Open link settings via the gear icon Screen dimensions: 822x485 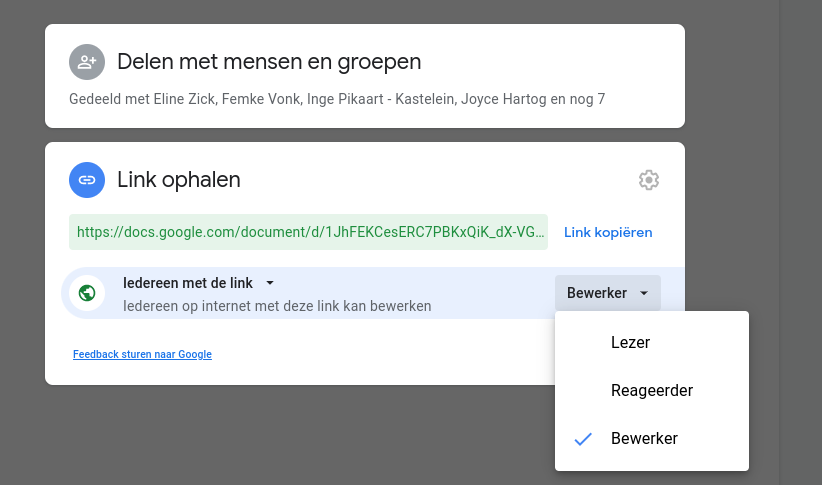point(649,180)
